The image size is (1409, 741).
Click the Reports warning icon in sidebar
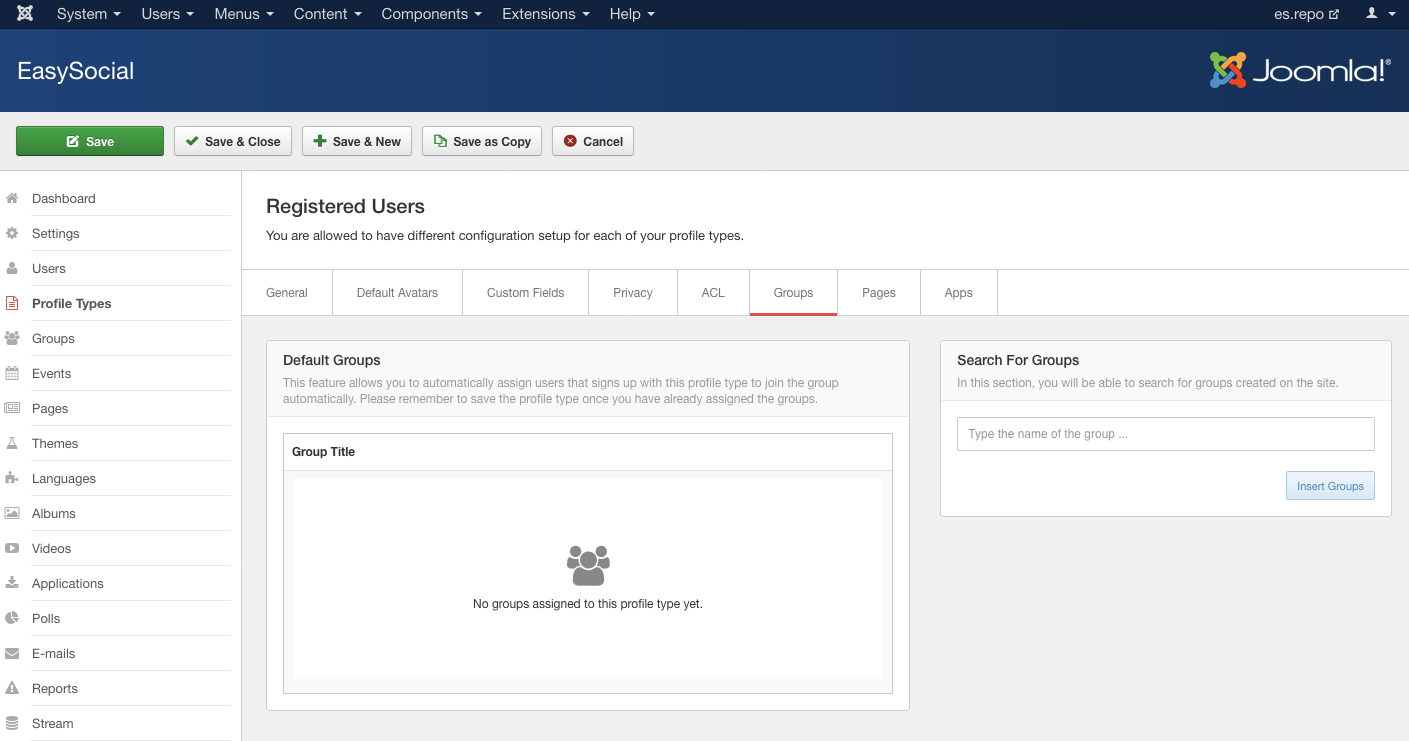(12, 688)
